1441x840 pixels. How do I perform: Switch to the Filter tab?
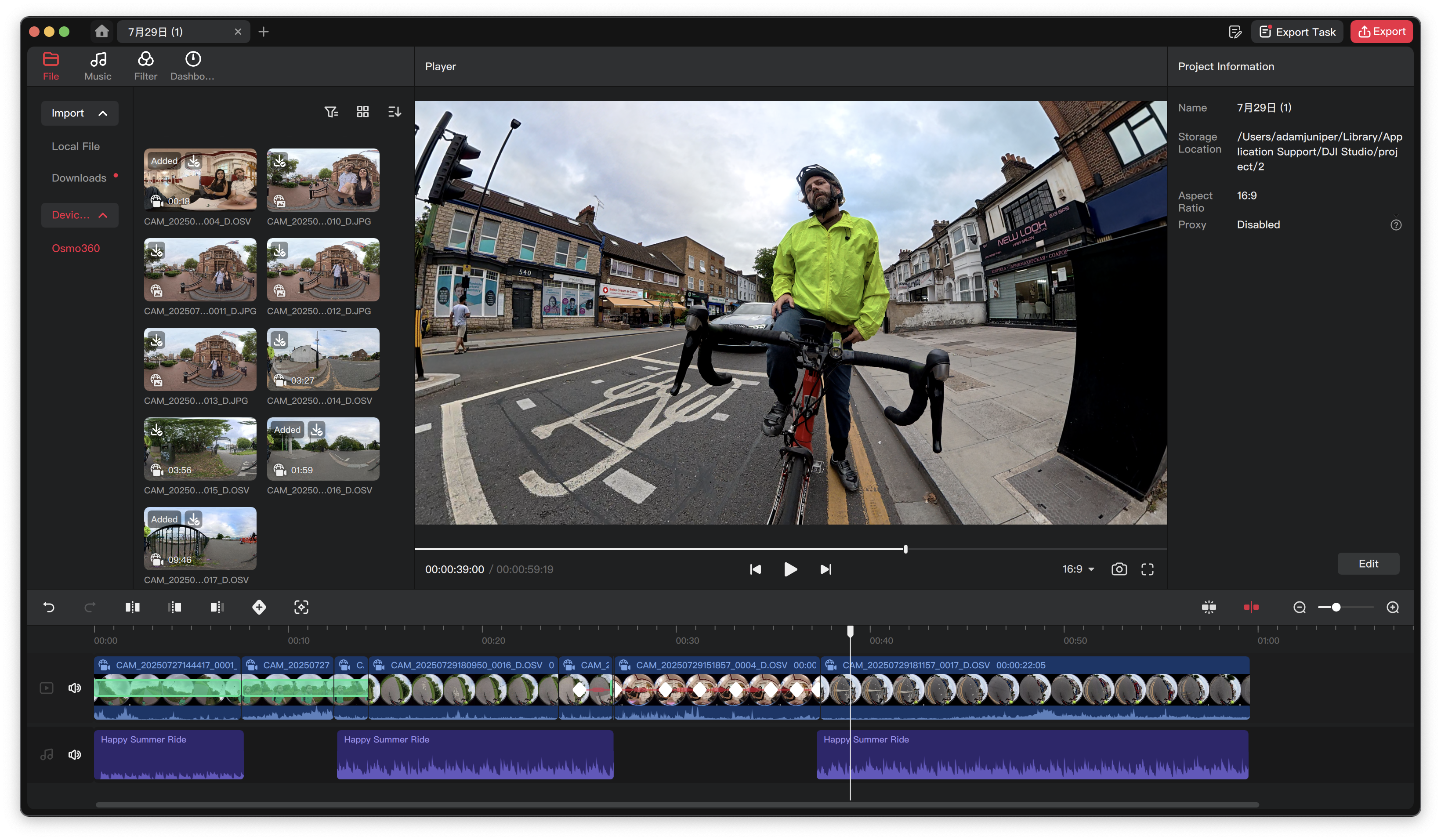click(x=145, y=66)
